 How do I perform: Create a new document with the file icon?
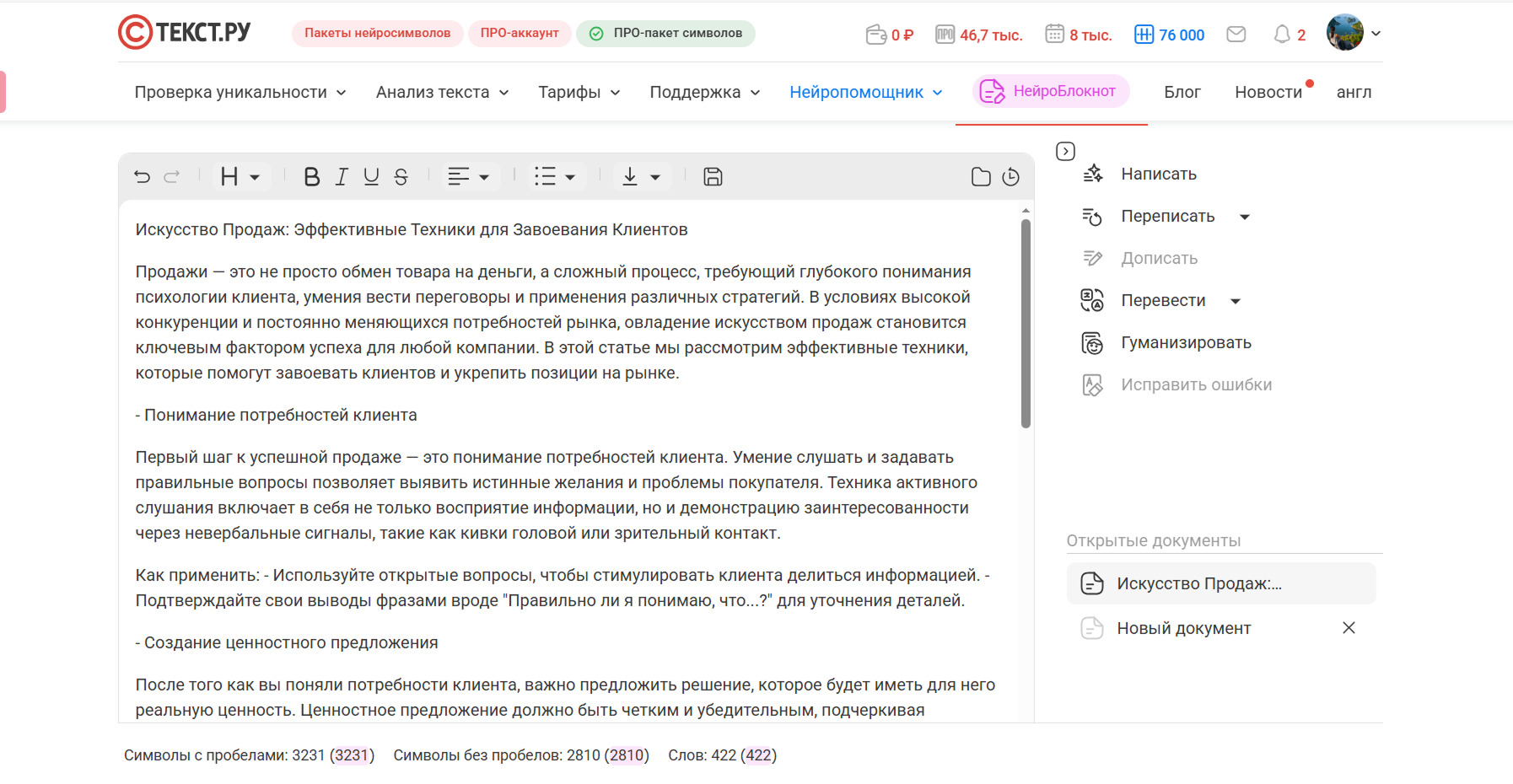point(980,176)
